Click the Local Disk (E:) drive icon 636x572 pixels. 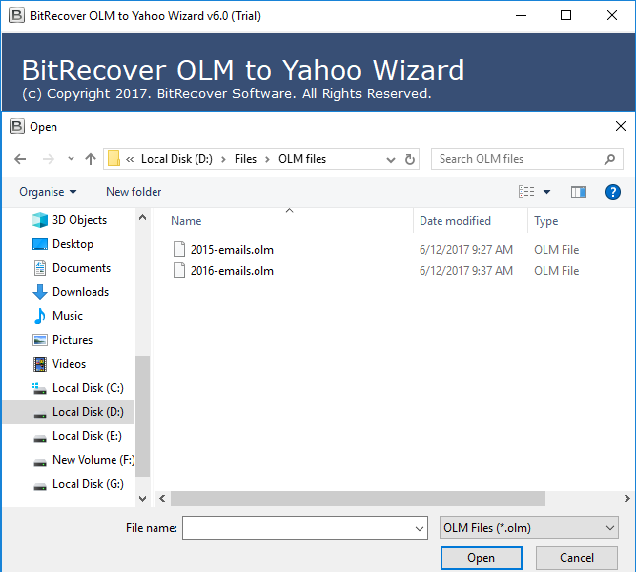40,439
